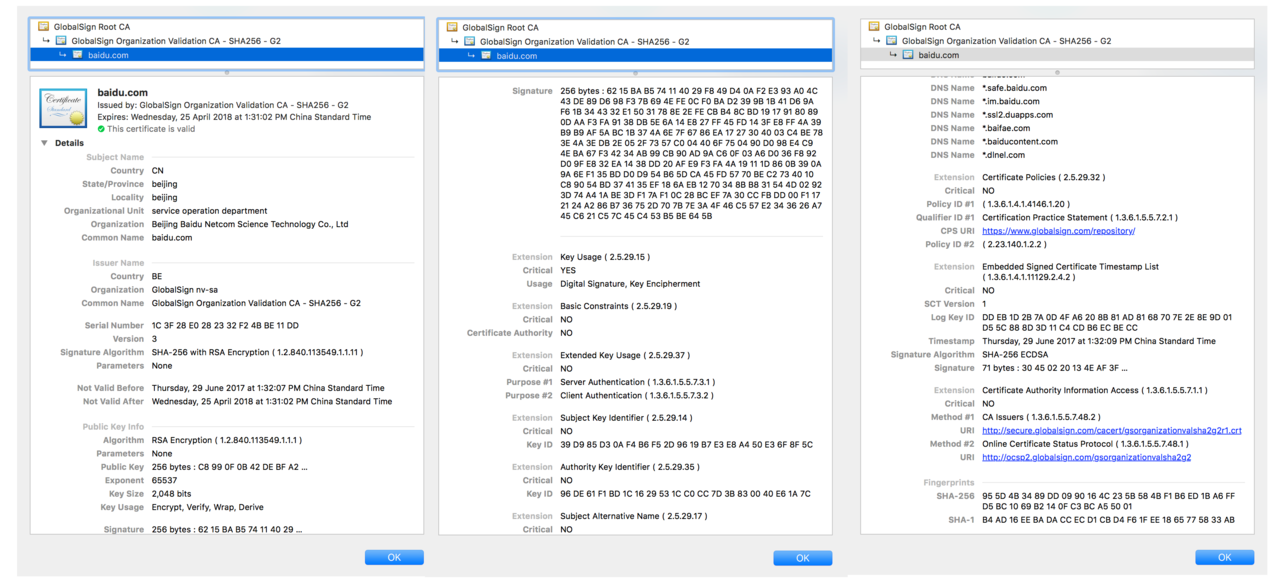The image size is (1280, 586).
Task: Click 'Certificate Policies ( 2.5.29.32 )' extension value
Action: point(1043,177)
